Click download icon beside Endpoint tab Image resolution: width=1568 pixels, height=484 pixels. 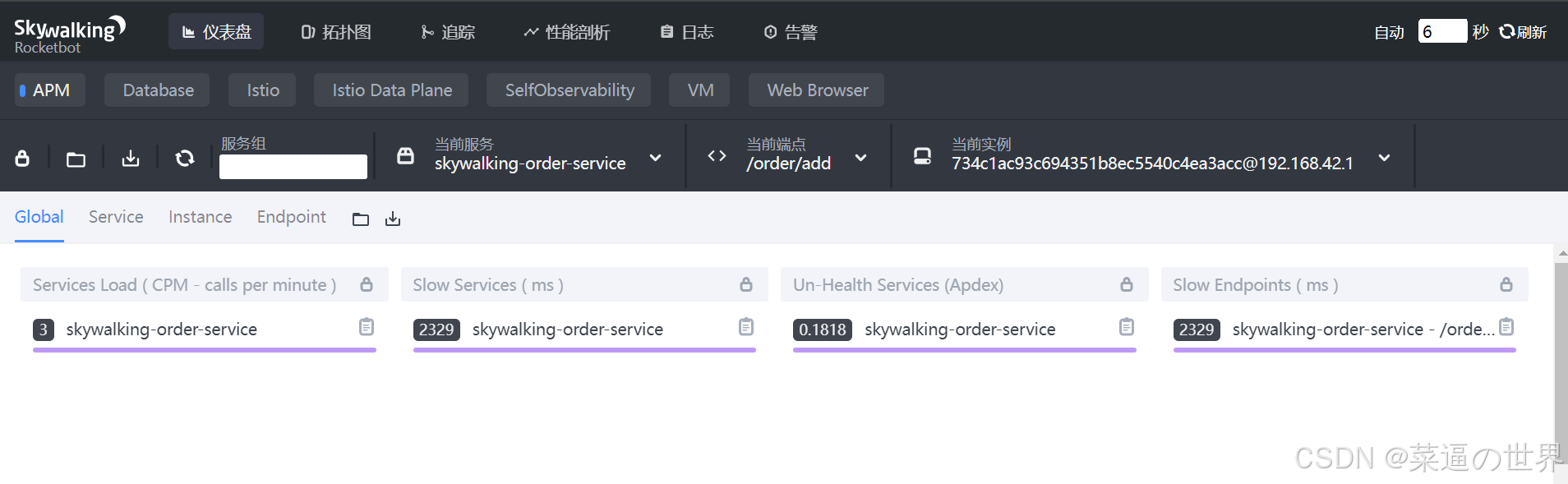(393, 219)
